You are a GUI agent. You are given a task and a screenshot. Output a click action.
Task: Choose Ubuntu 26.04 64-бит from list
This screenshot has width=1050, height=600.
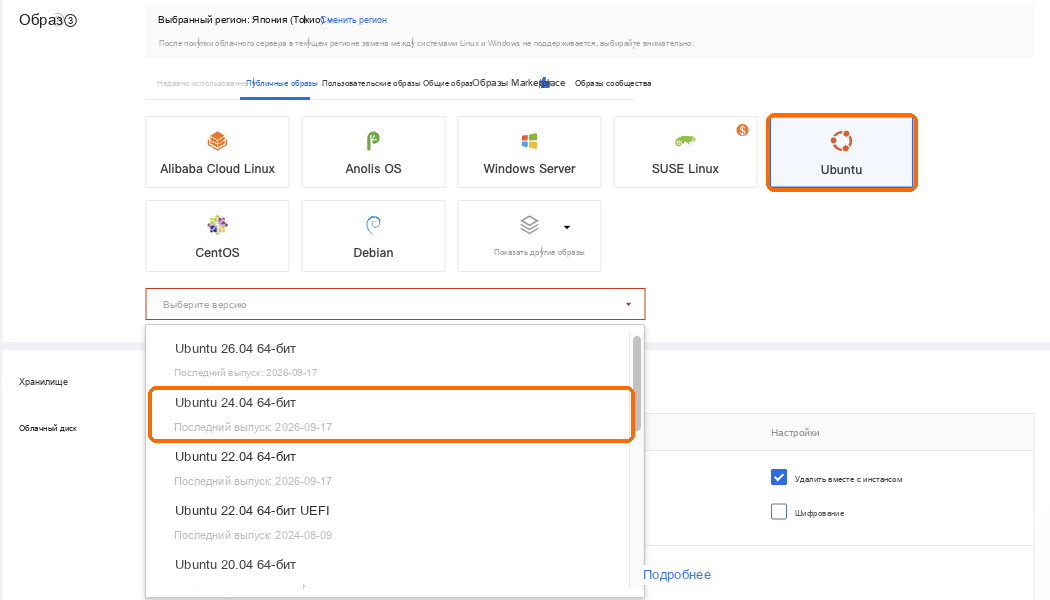pyautogui.click(x=390, y=360)
